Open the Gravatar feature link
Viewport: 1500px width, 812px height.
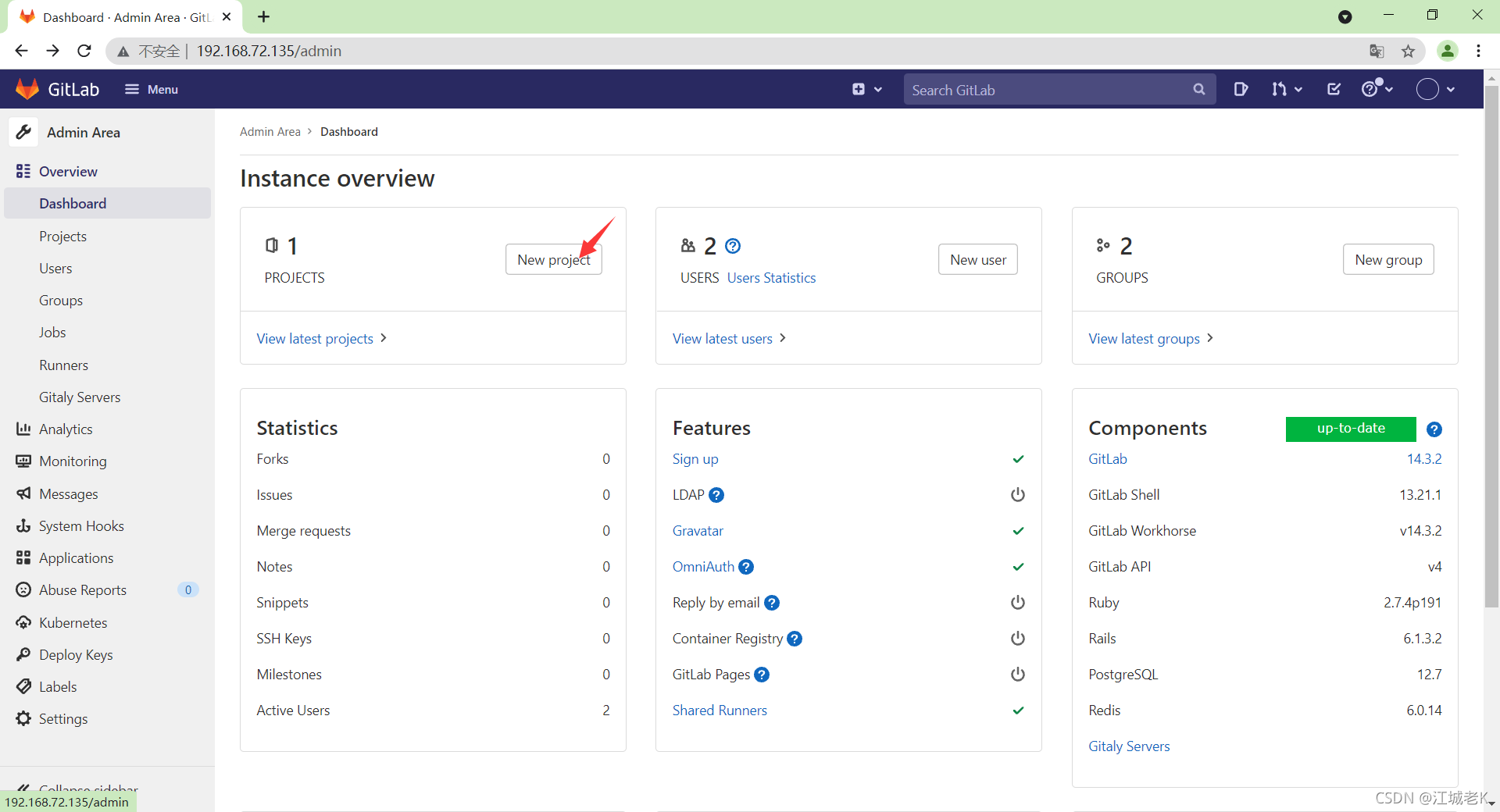(x=698, y=530)
